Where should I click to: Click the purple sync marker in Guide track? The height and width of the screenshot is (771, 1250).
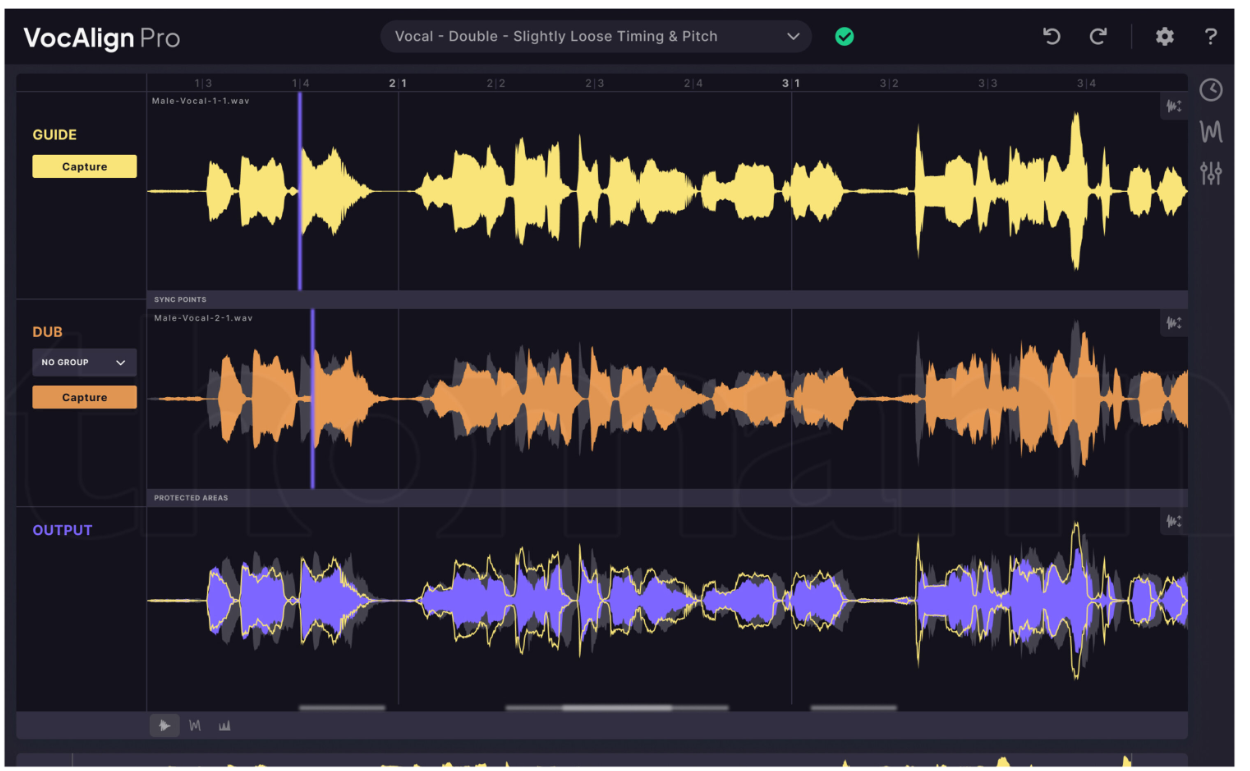[x=300, y=190]
